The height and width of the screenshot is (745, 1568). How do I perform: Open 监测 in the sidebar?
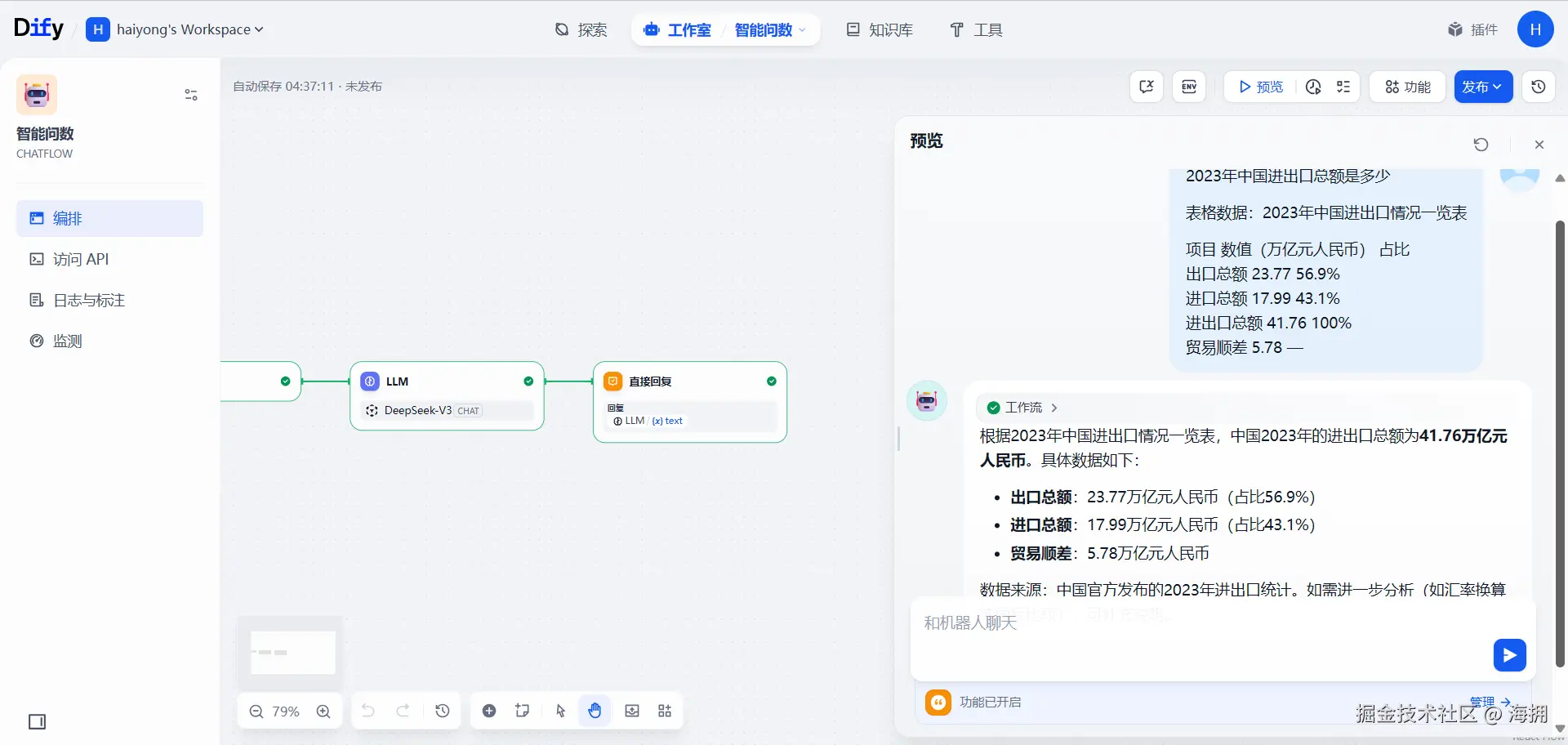[x=109, y=341]
